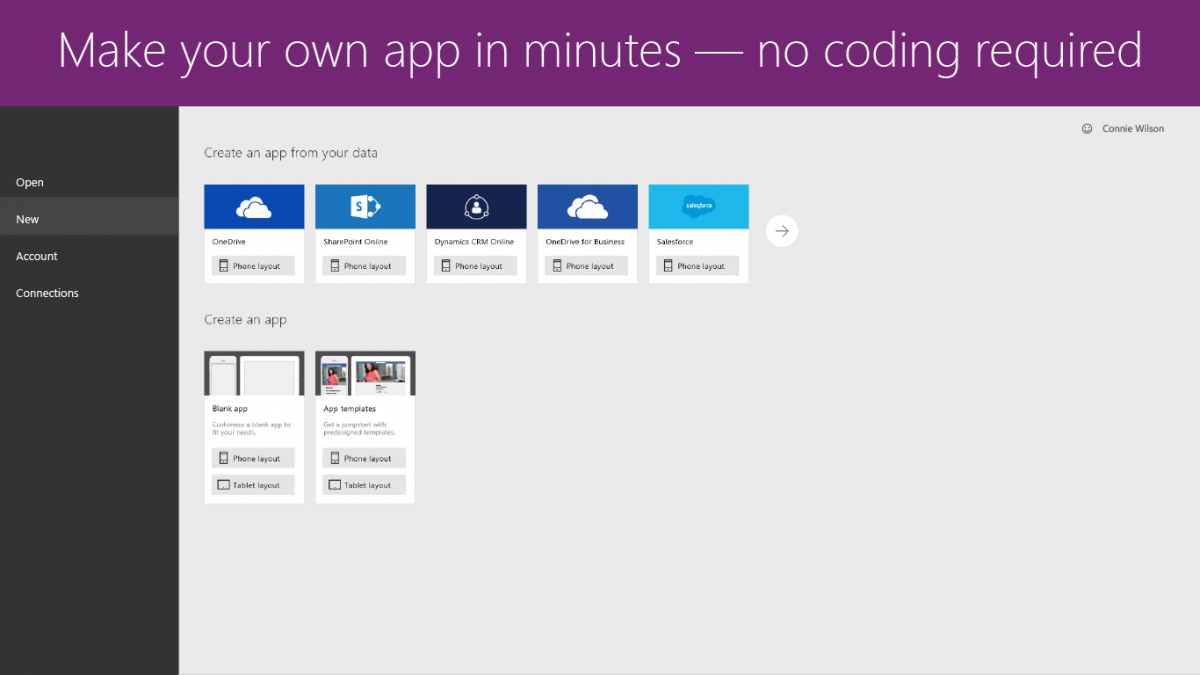This screenshot has width=1200, height=675.
Task: Click the tablet icon under Blank app
Action: coord(226,484)
